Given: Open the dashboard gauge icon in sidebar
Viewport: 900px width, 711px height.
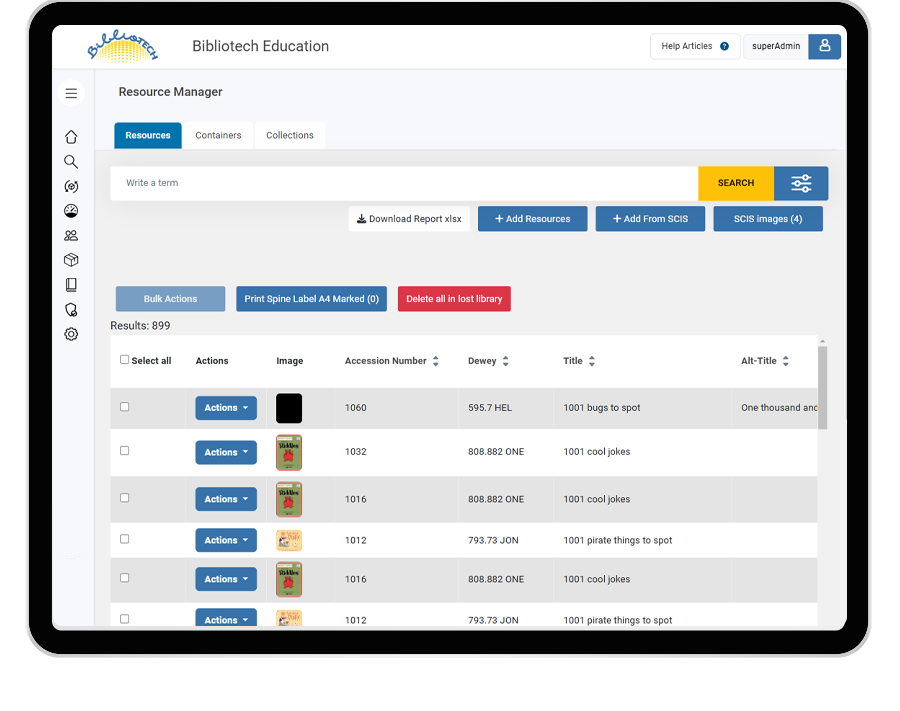Looking at the screenshot, I should (71, 211).
